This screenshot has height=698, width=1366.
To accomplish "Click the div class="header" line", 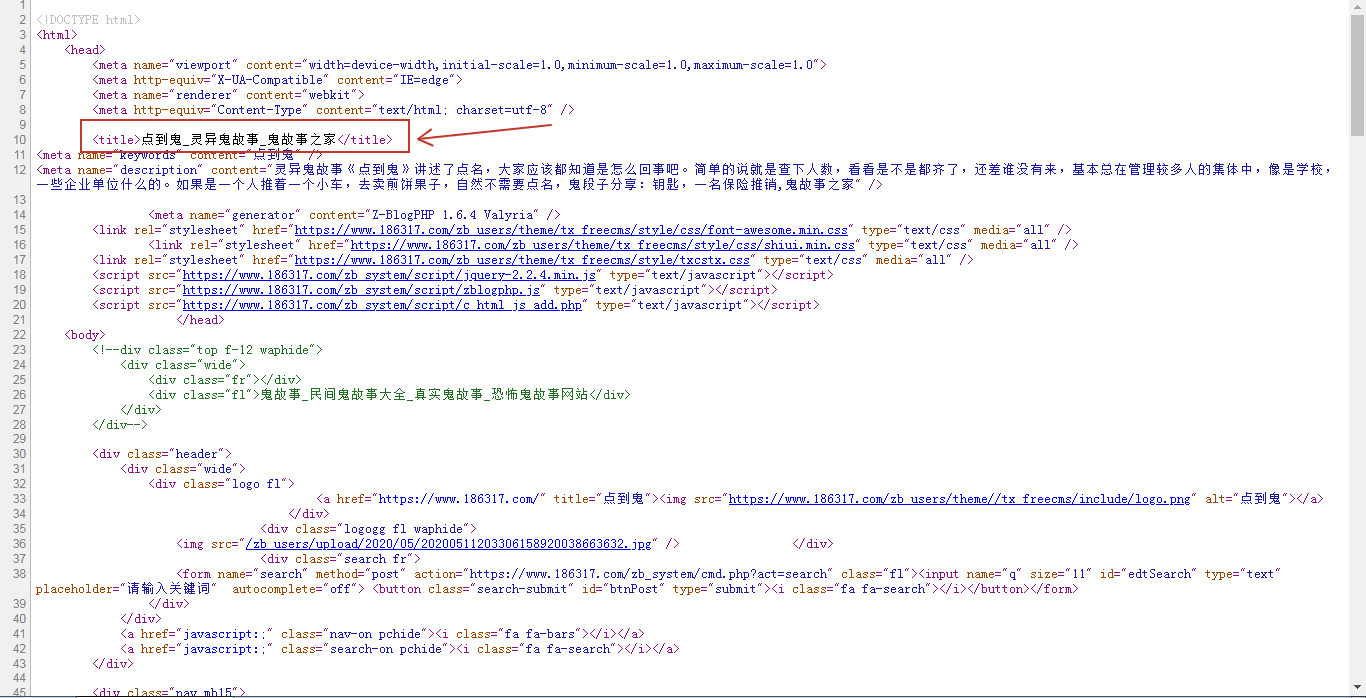I will coord(162,455).
